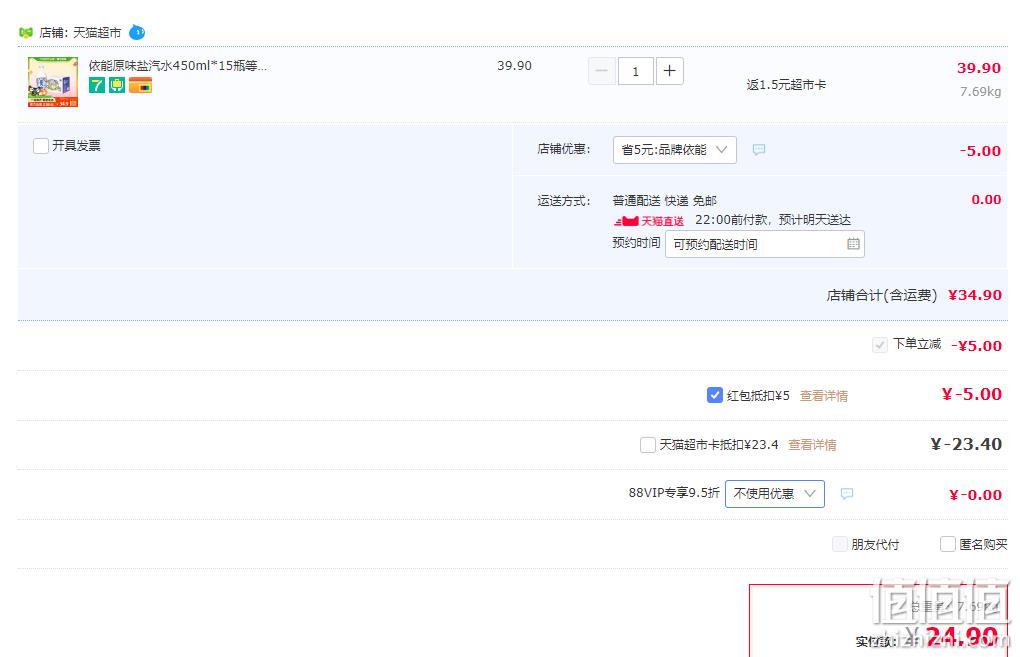Click the green 7-day return badge icon
Image resolution: width=1020 pixels, height=657 pixels.
click(x=97, y=85)
